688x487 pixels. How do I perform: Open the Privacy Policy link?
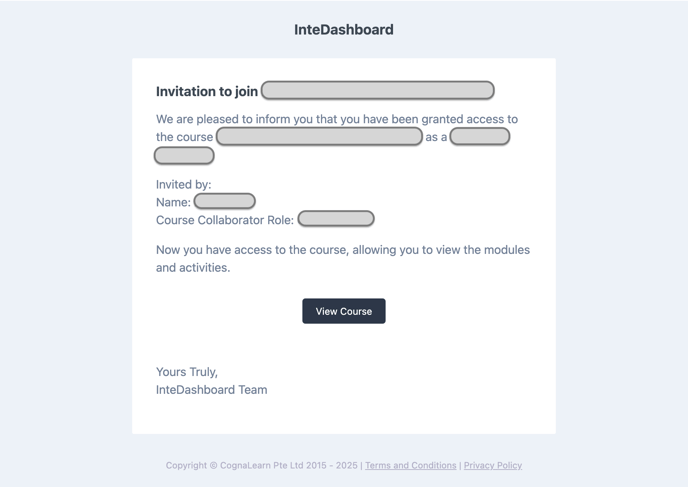[x=493, y=466]
